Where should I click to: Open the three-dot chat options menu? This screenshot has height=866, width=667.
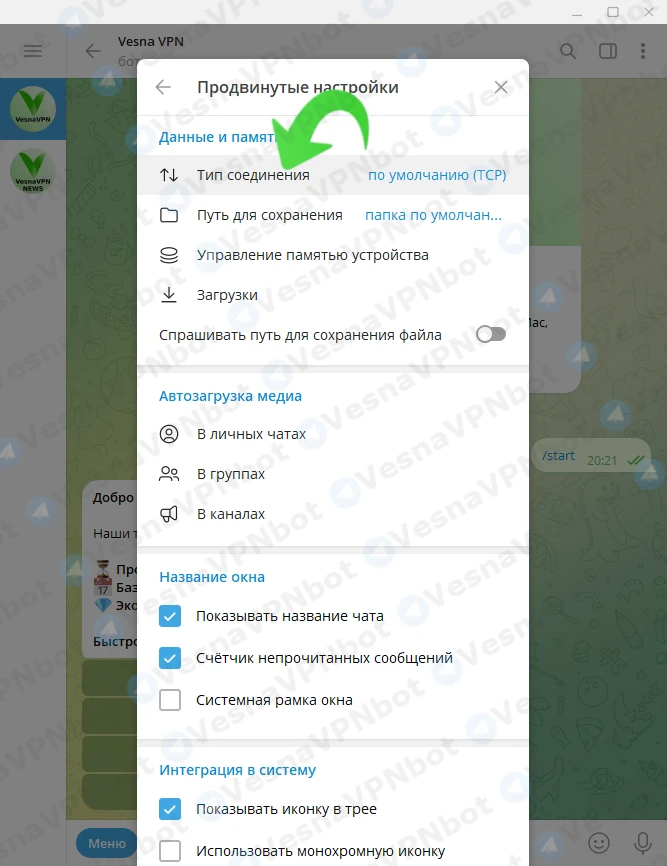click(643, 51)
